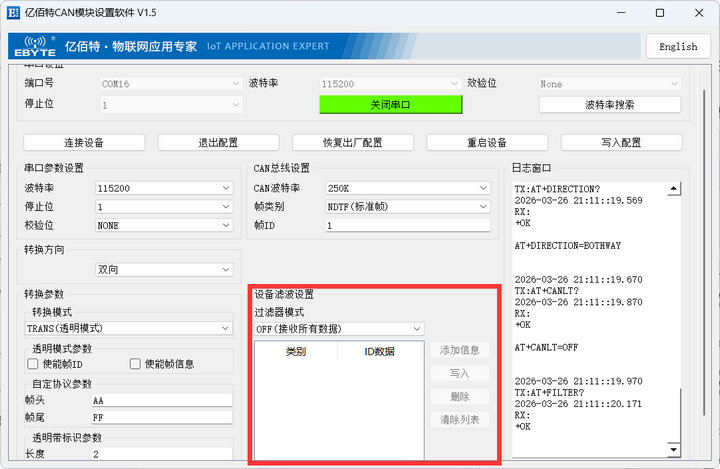Click the 清除列表 button
This screenshot has width=720, height=469.
click(x=460, y=419)
